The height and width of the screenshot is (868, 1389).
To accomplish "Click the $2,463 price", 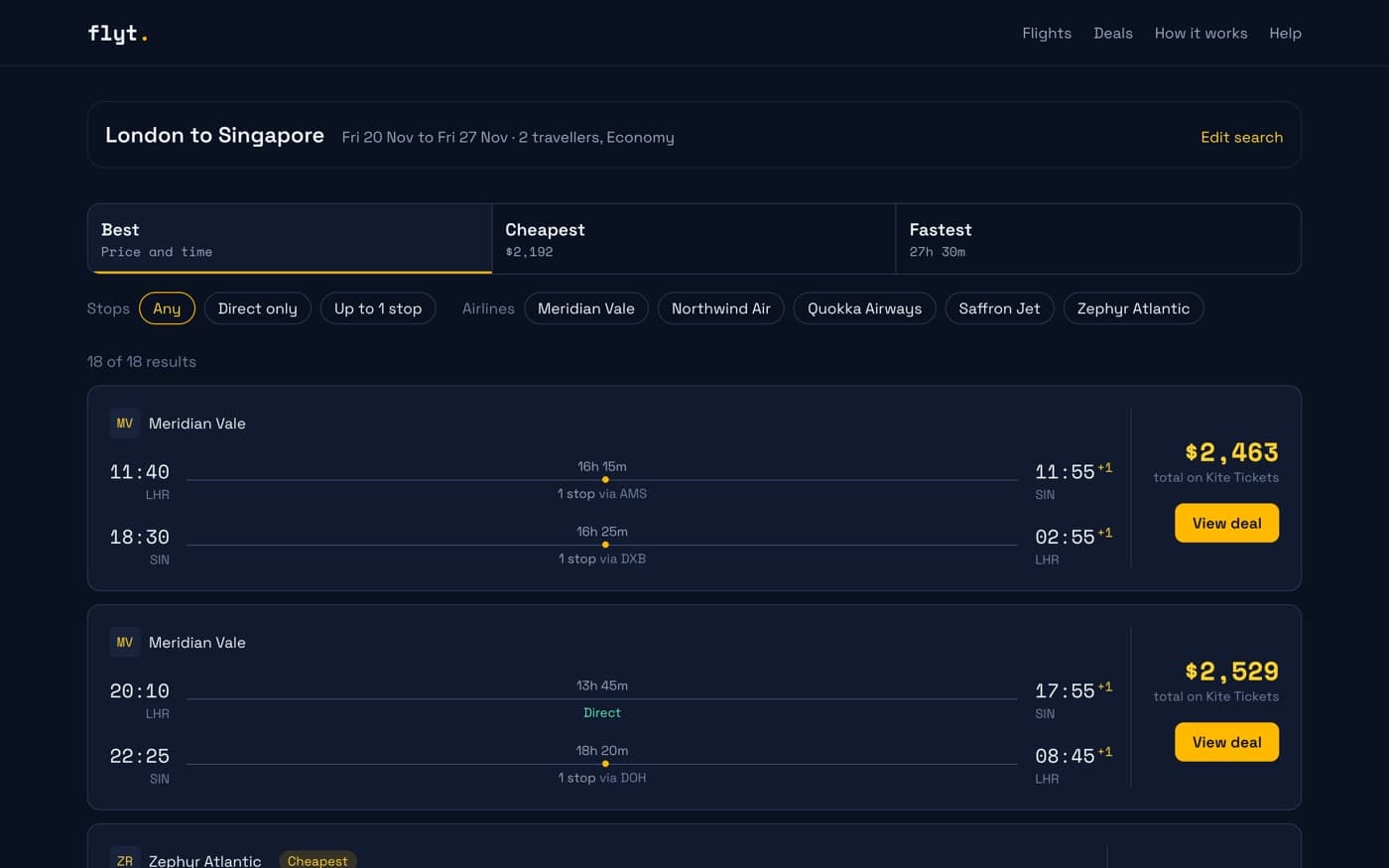I will tap(1231, 452).
